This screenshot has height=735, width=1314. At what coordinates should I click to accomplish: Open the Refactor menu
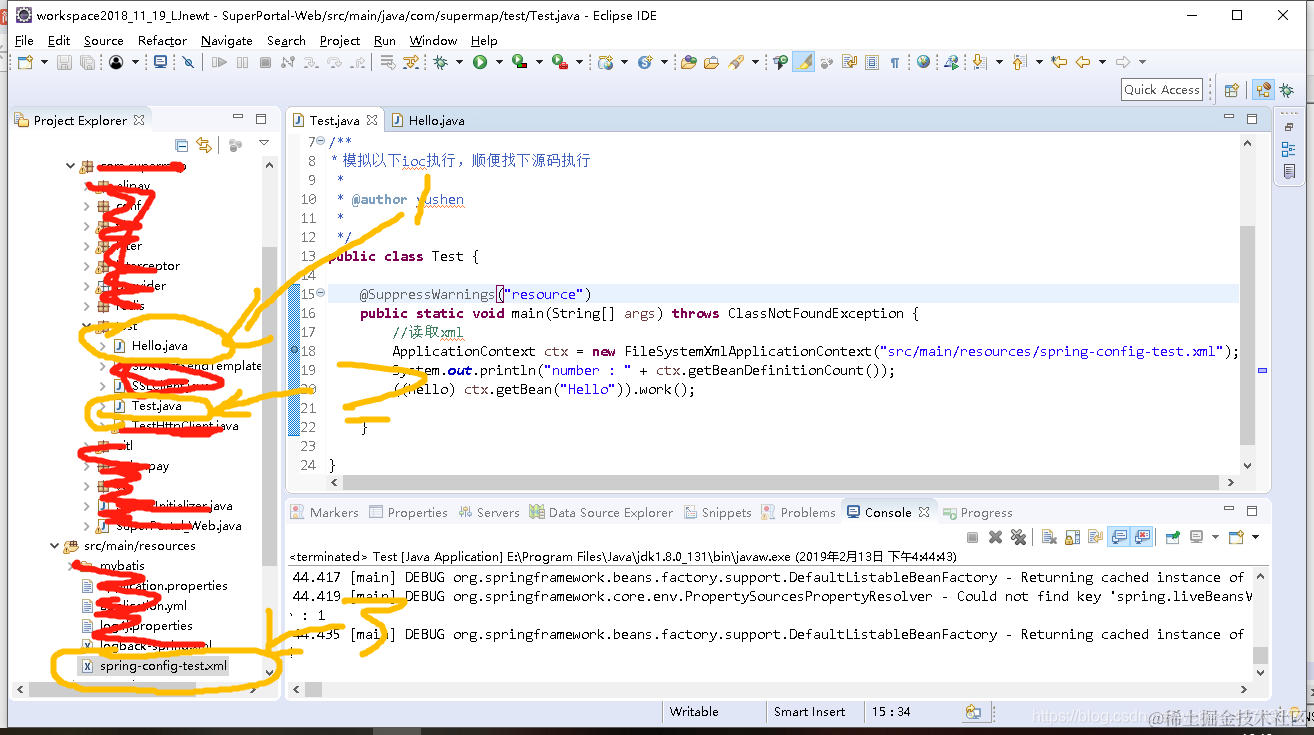[x=162, y=40]
